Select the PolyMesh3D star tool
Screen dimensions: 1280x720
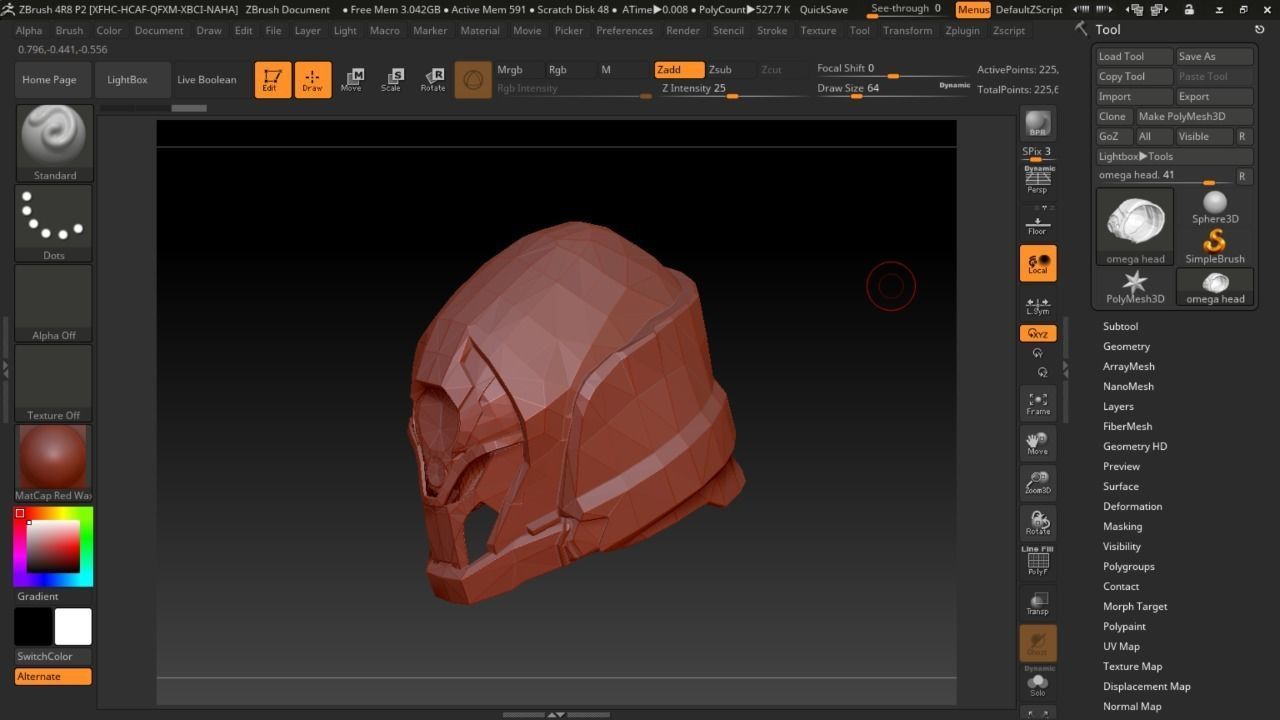coord(1135,287)
